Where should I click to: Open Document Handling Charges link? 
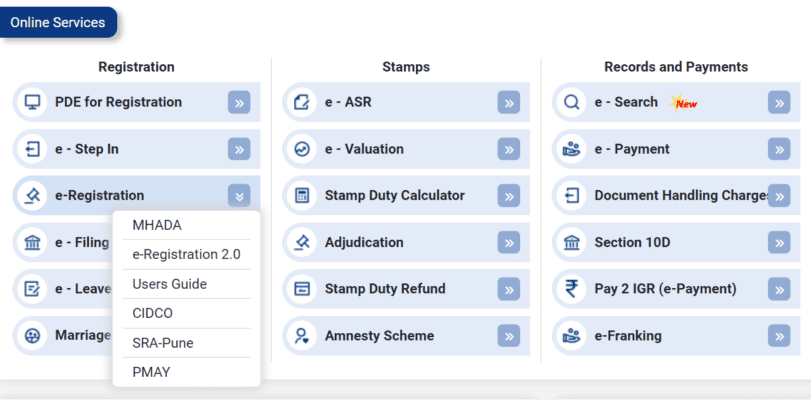point(680,195)
